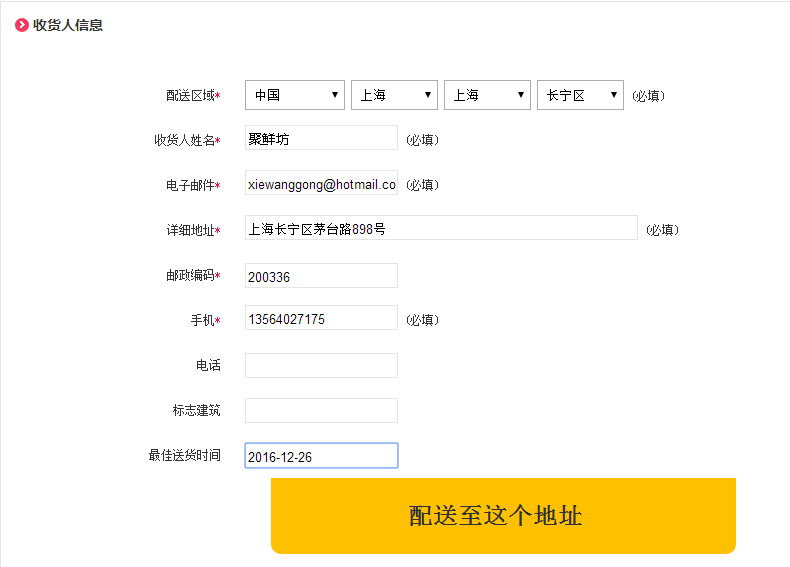Image resolution: width=790 pixels, height=567 pixels.
Task: Submit with the yellow 配送至这个地址 button
Action: coord(503,516)
